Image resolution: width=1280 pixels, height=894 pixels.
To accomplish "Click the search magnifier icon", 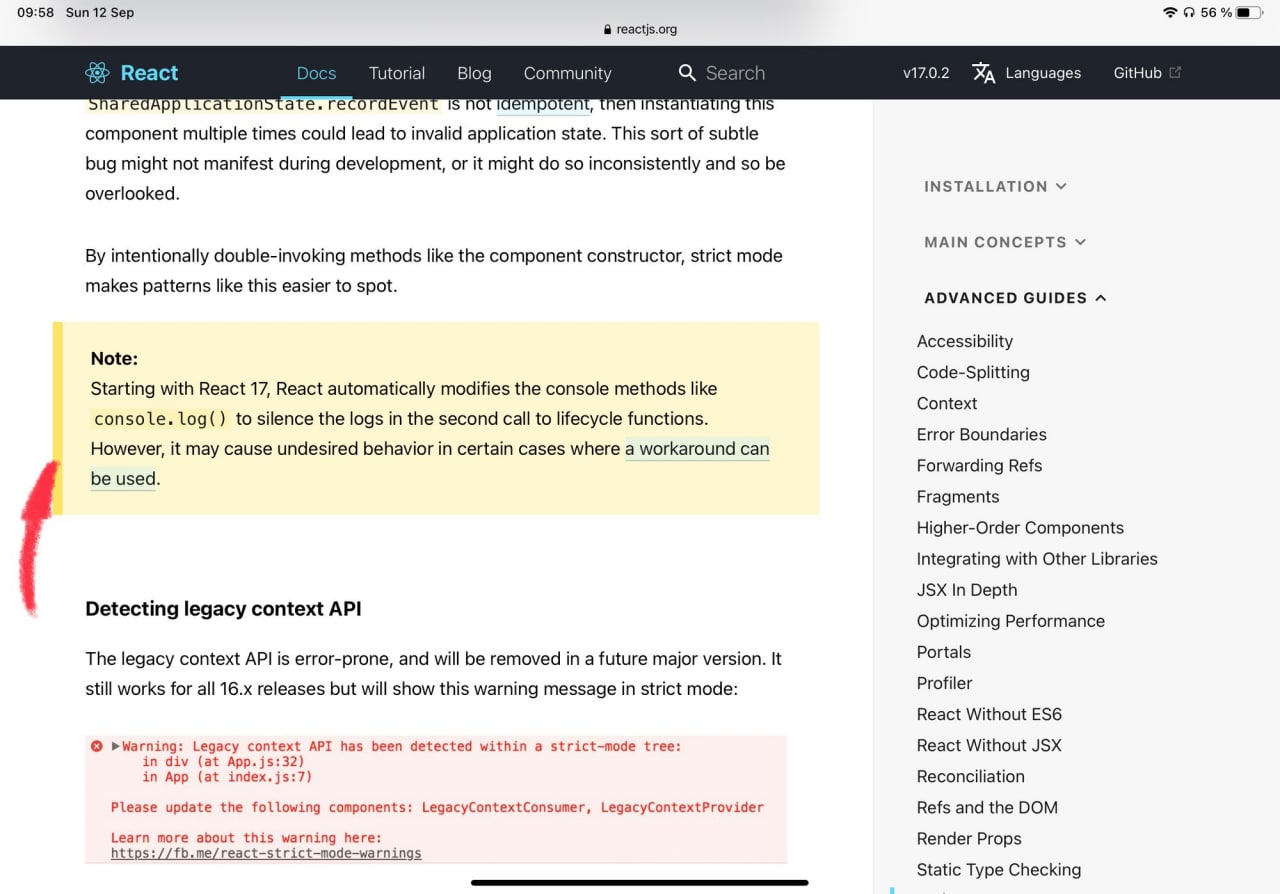I will coord(687,73).
